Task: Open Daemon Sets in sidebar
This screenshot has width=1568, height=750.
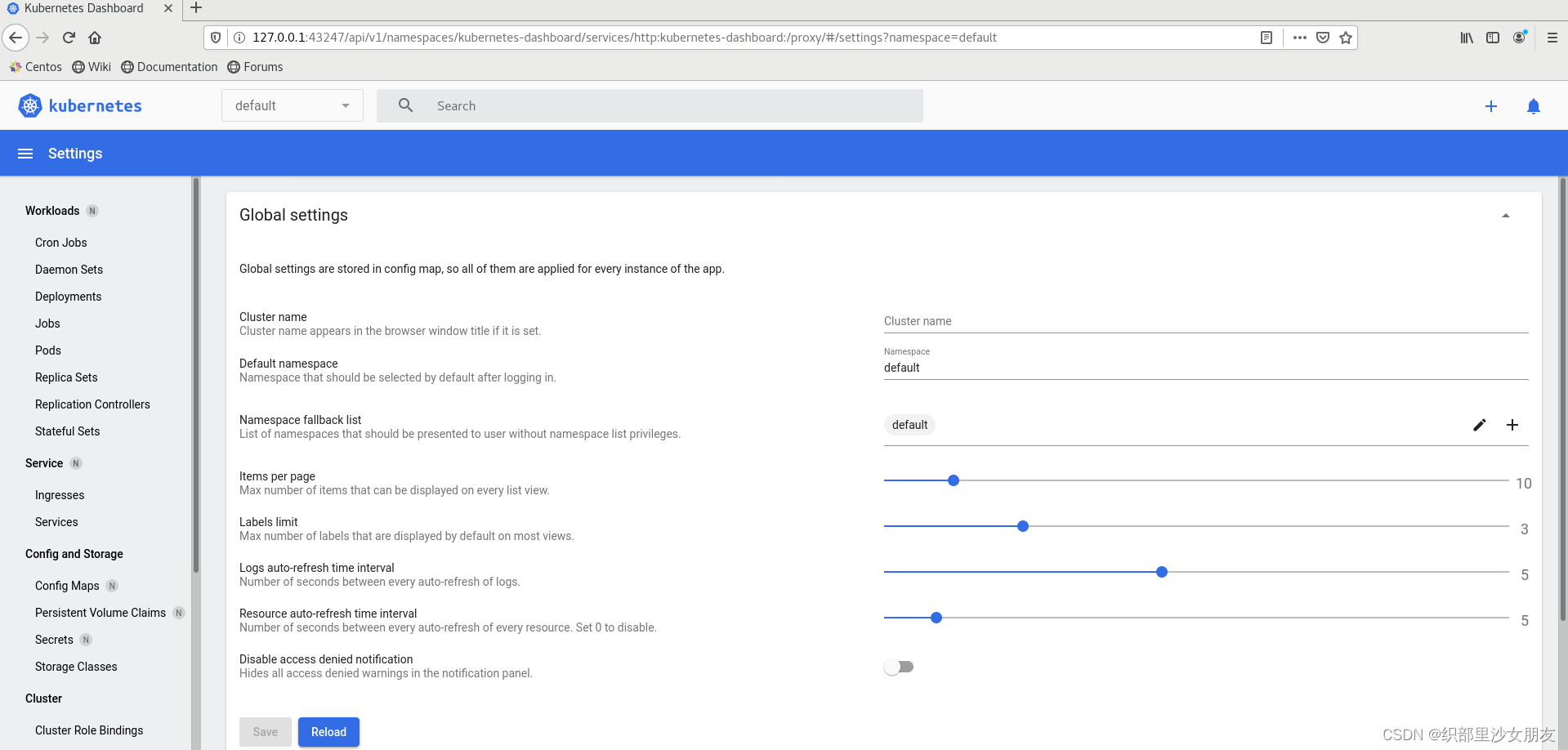Action: pos(69,270)
